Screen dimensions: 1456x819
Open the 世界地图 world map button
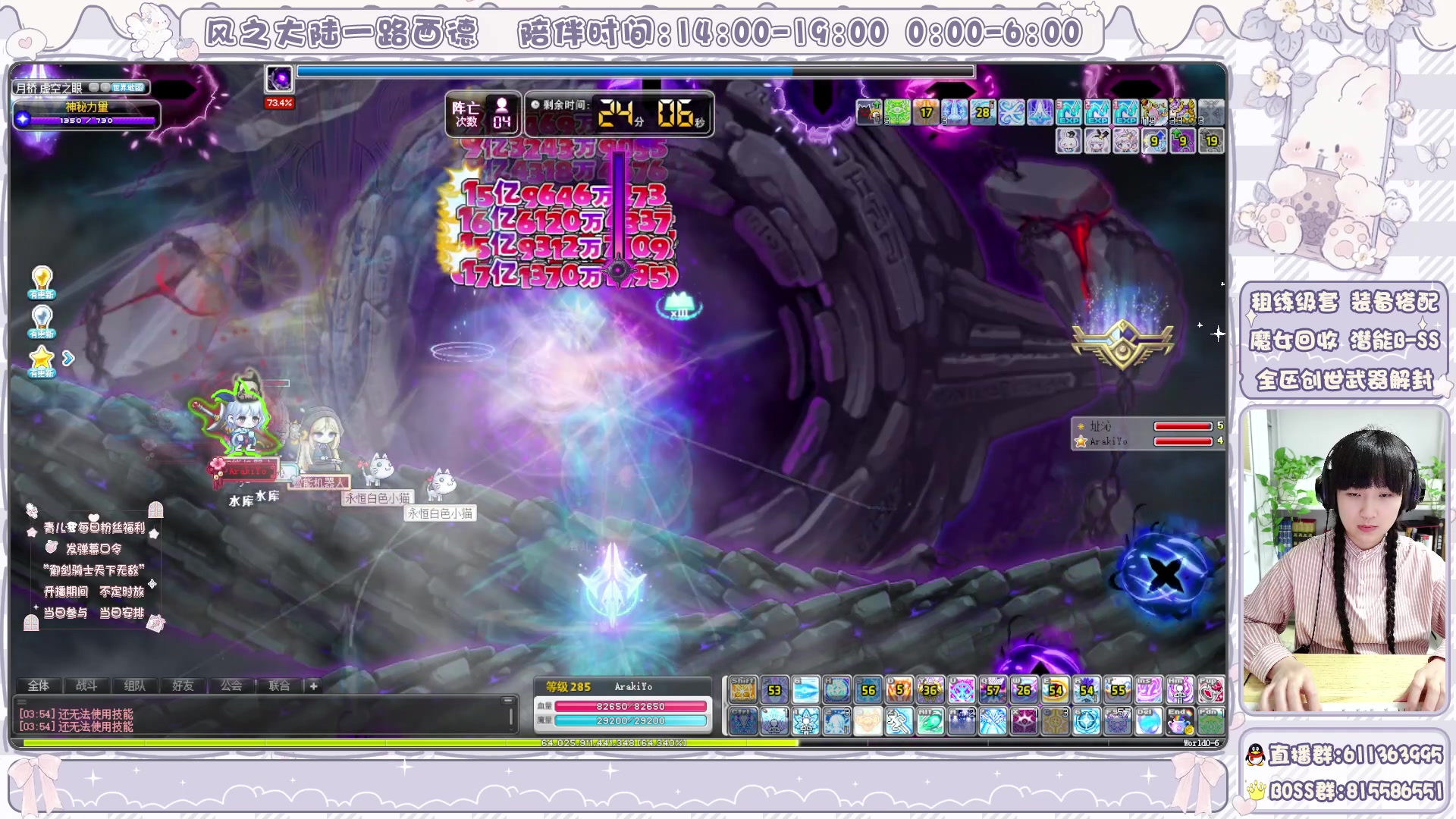point(128,87)
